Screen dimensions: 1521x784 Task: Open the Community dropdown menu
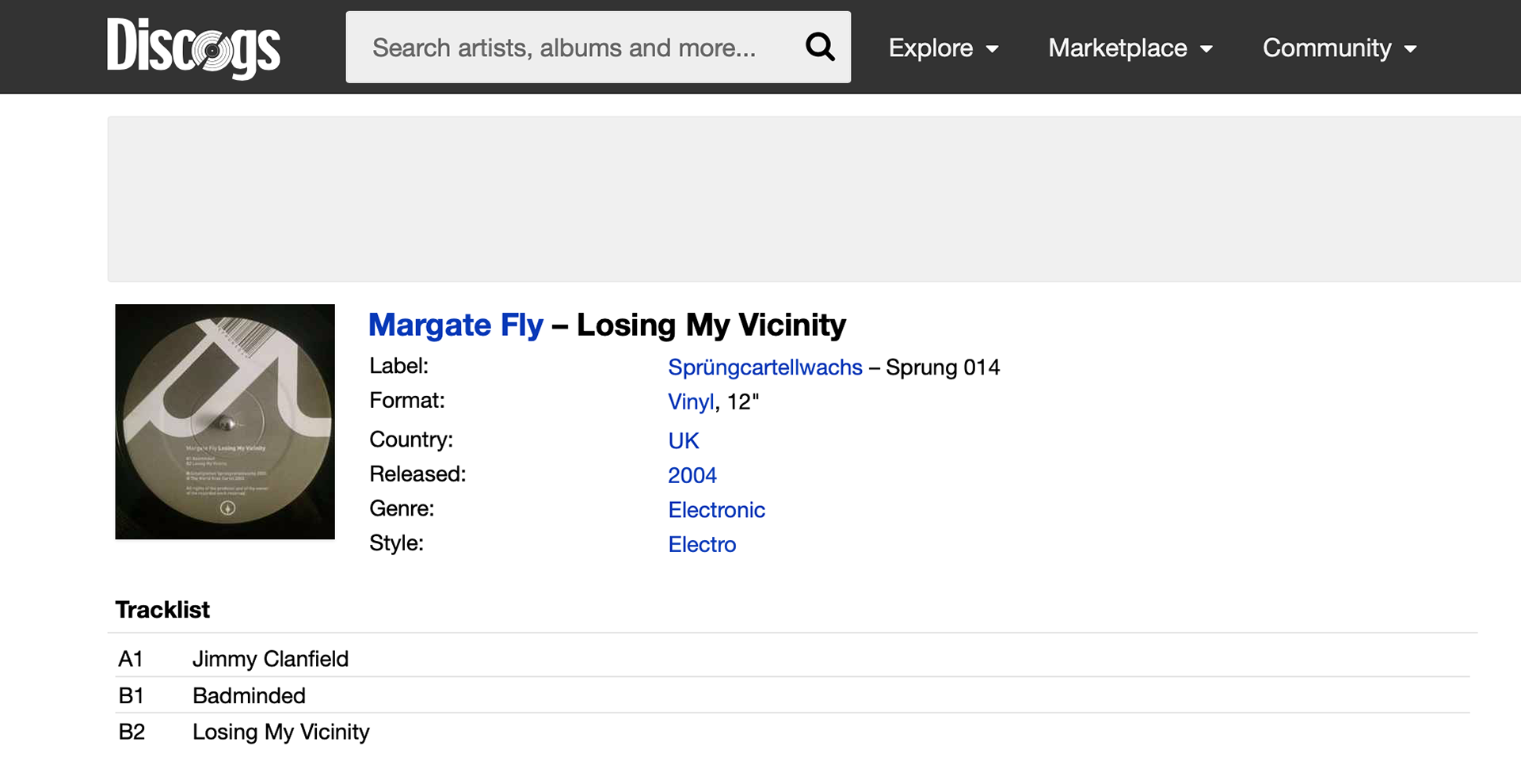point(1339,48)
